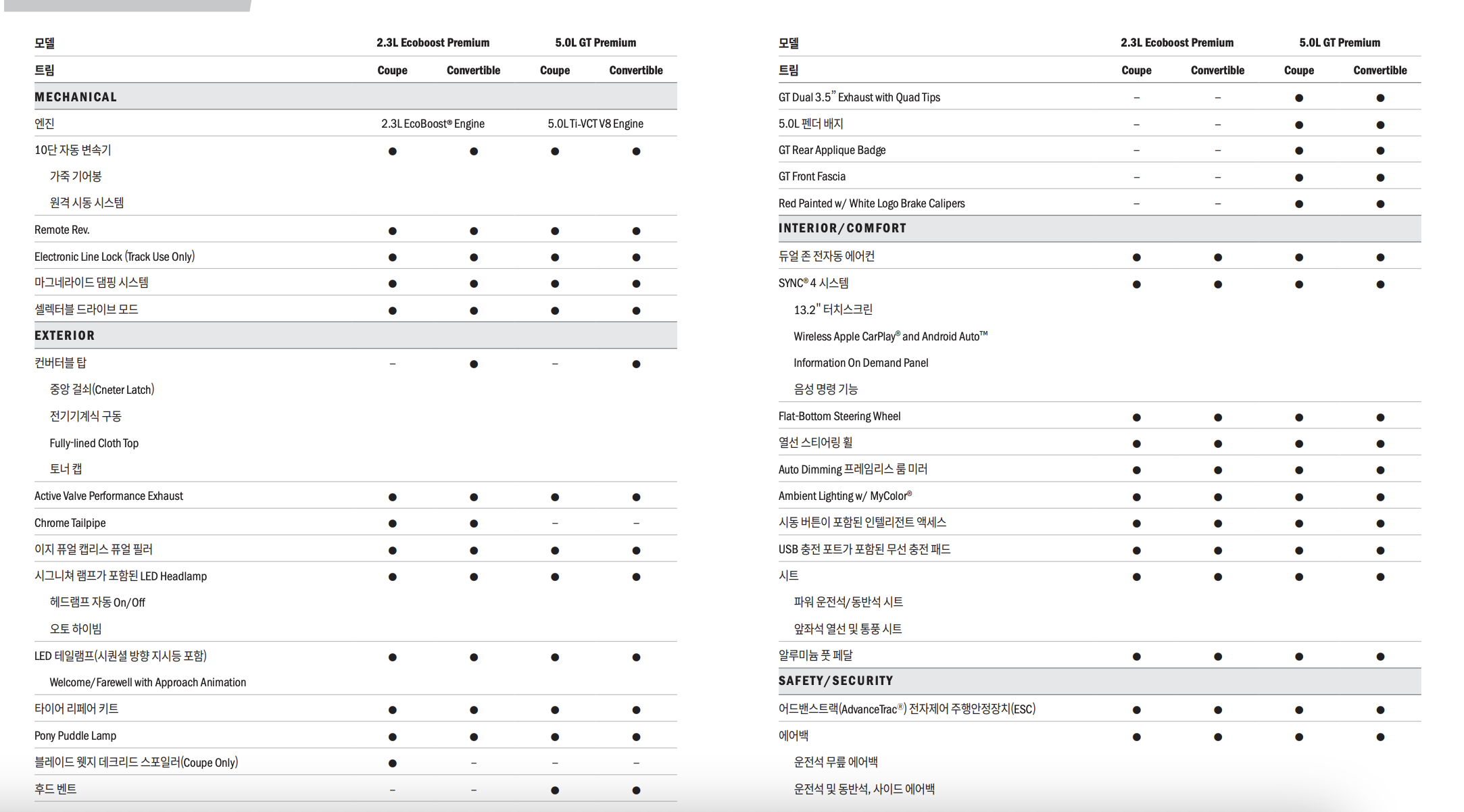
Task: Select the '컨버터블 탑' row label
Action: (61, 363)
